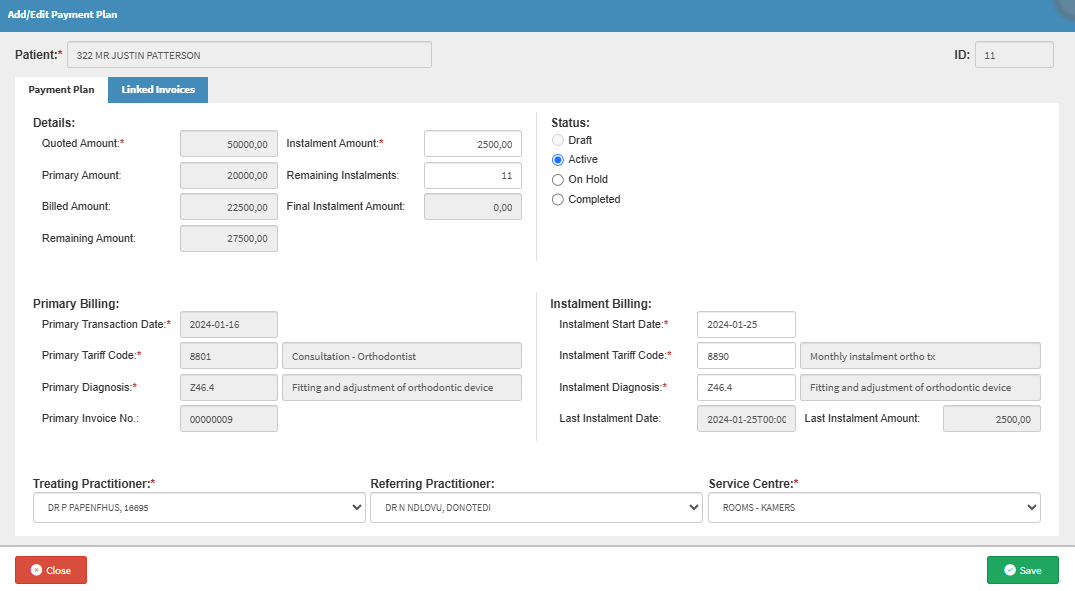Viewport: 1075px width, 591px height.
Task: Select the Active status radio button
Action: (x=558, y=160)
